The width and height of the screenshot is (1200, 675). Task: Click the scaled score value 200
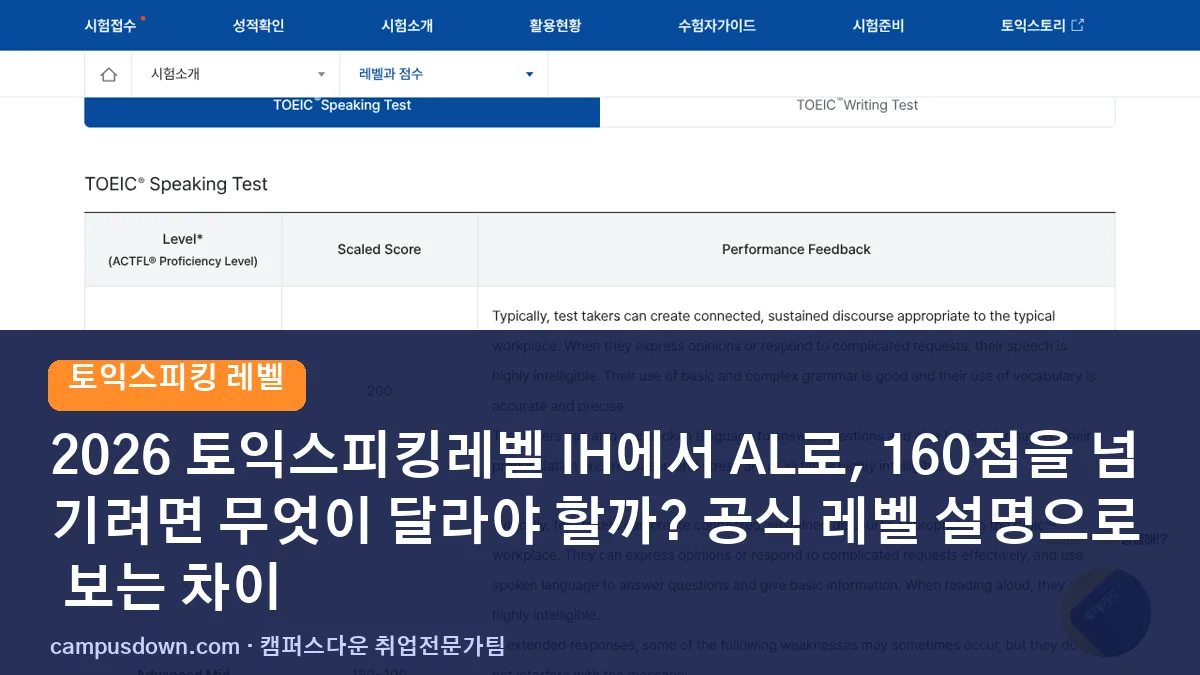pyautogui.click(x=379, y=391)
